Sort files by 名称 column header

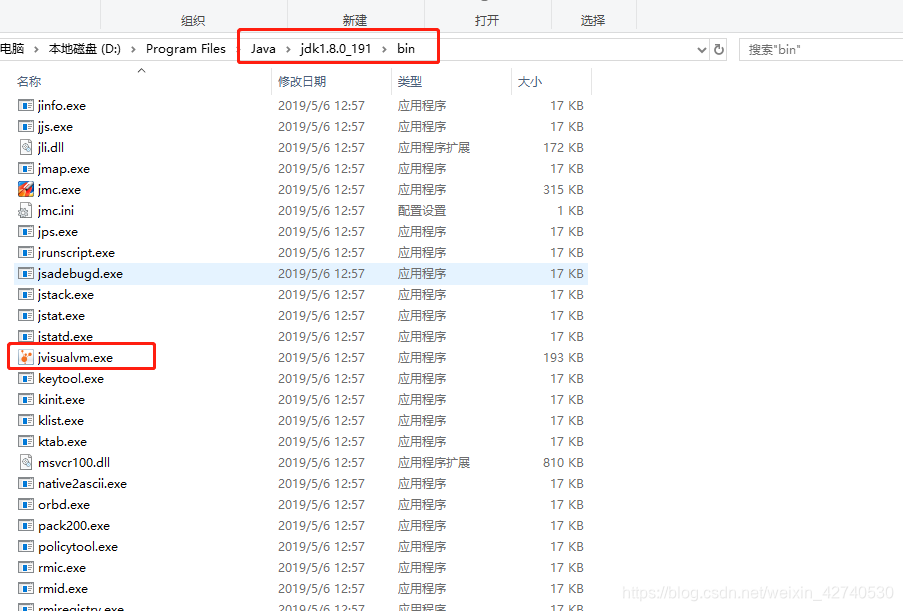tap(29, 82)
